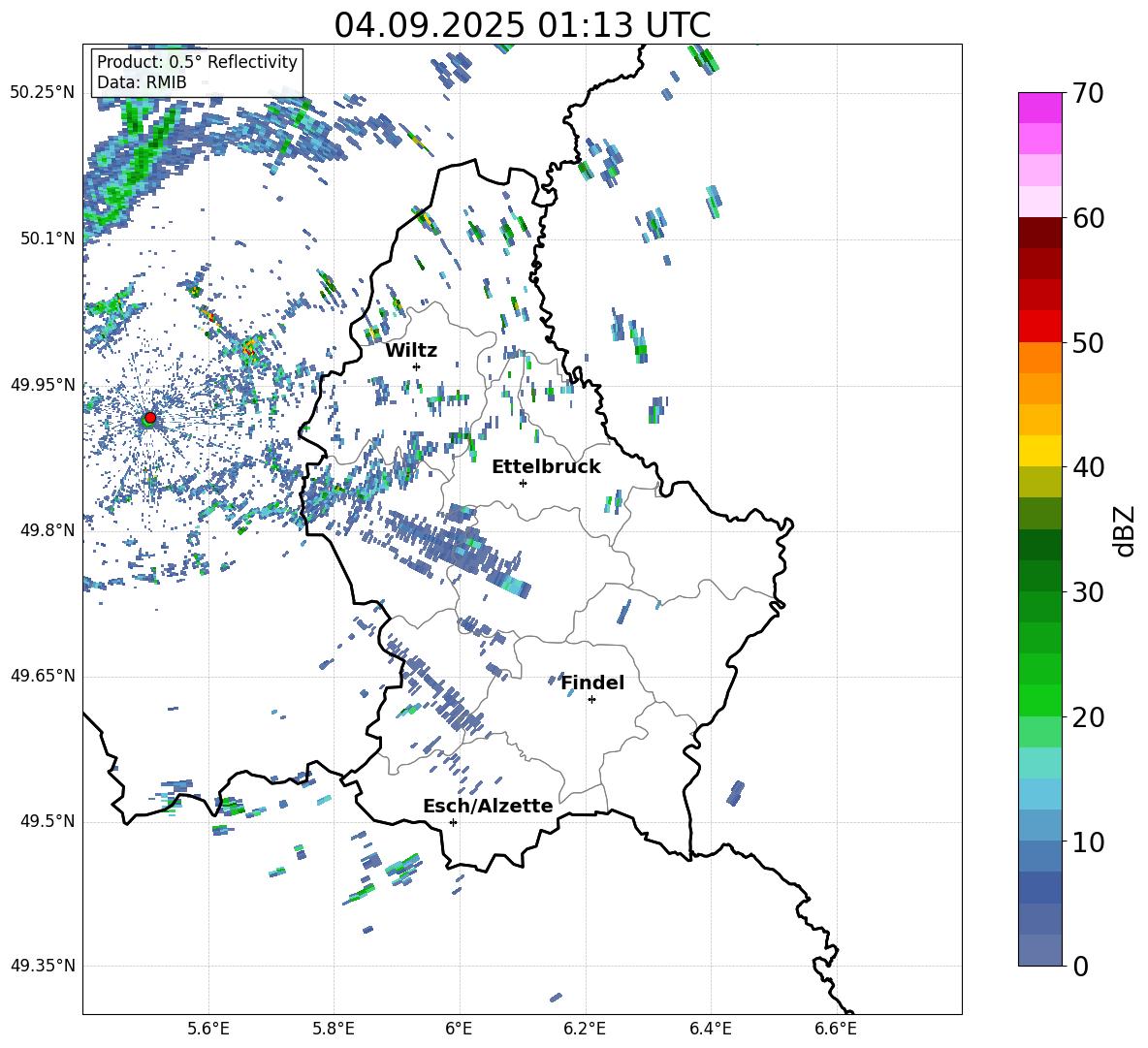Click the yellow colorbar band just above 40

tap(1039, 451)
